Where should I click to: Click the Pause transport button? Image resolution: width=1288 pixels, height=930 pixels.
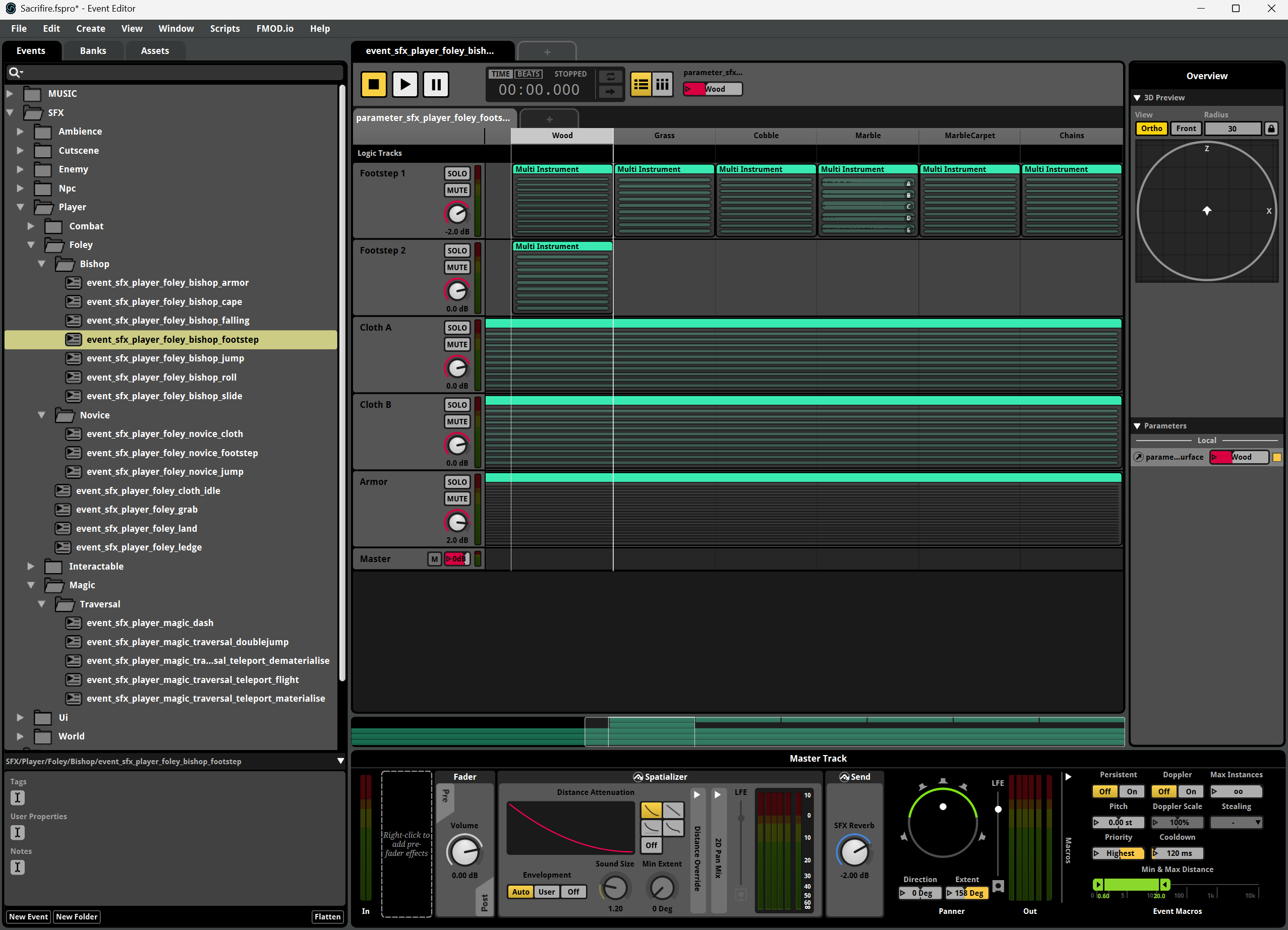coord(436,85)
